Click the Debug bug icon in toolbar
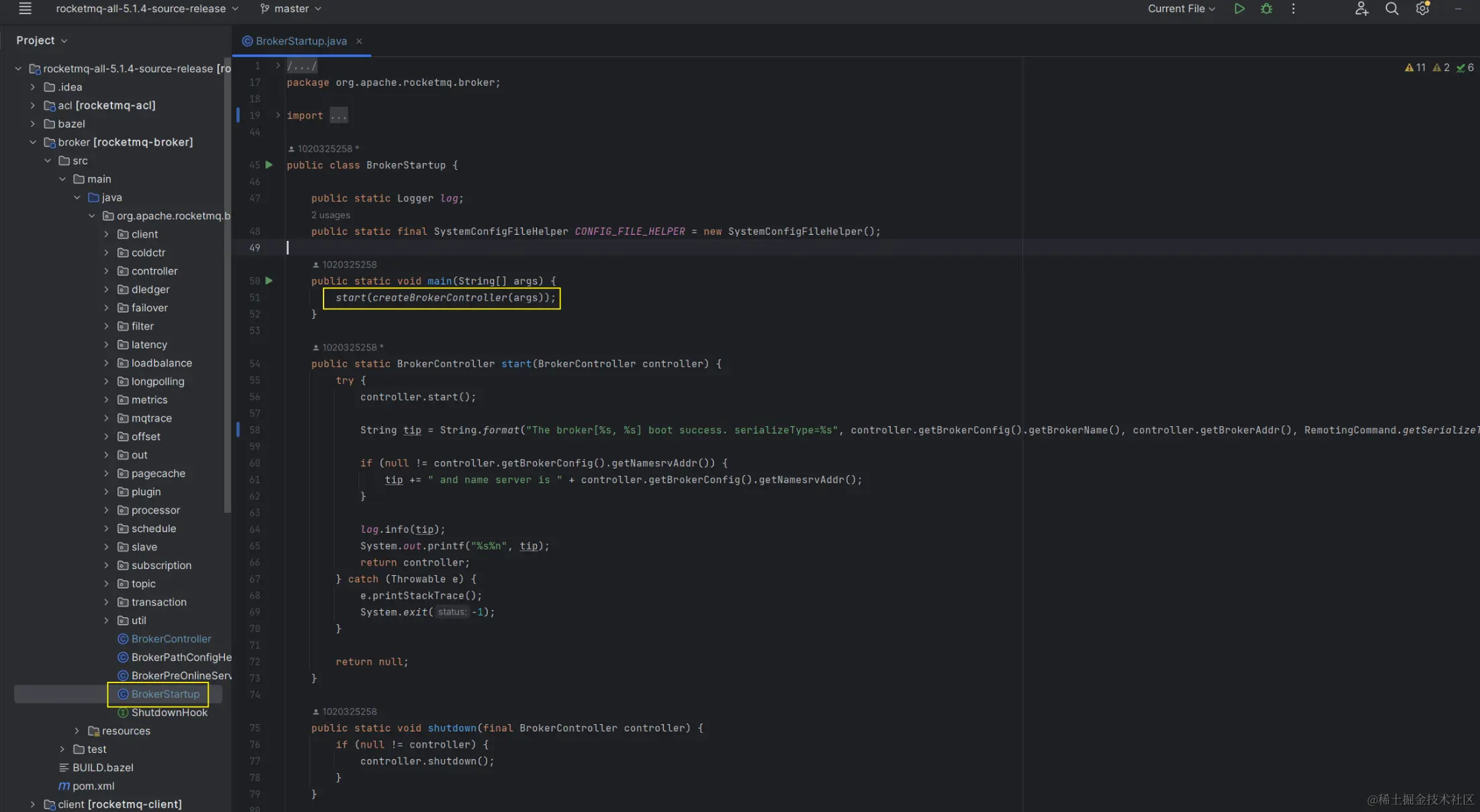This screenshot has height=812, width=1480. point(1266,9)
